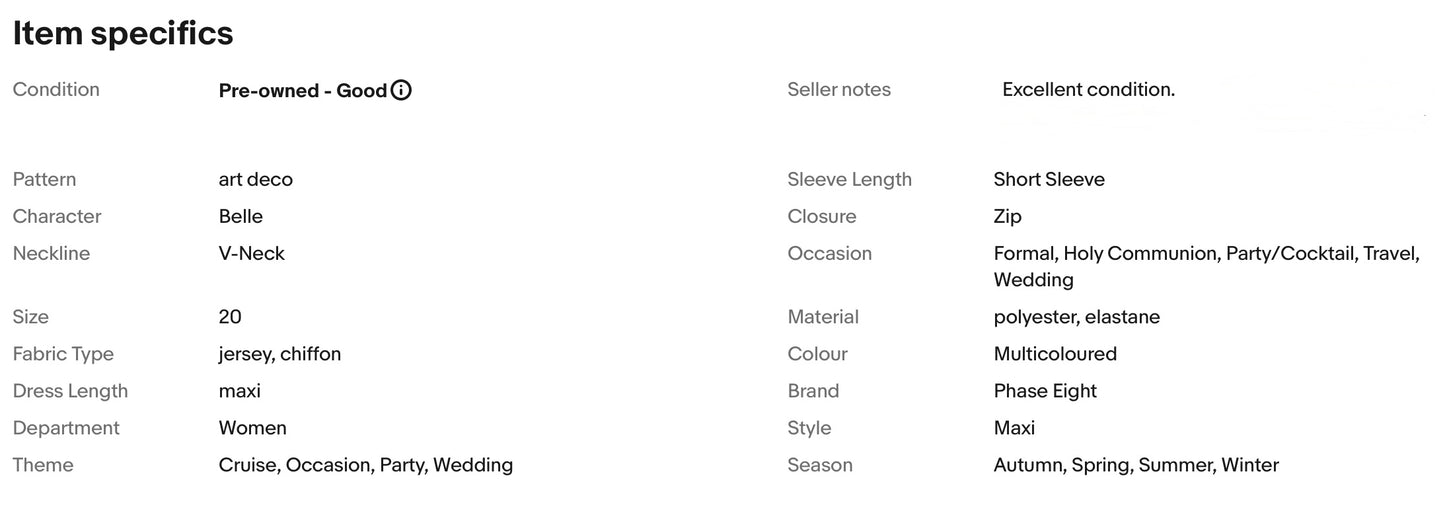This screenshot has height=523, width=1445.
Task: Click the art deco pattern value
Action: pyautogui.click(x=255, y=180)
